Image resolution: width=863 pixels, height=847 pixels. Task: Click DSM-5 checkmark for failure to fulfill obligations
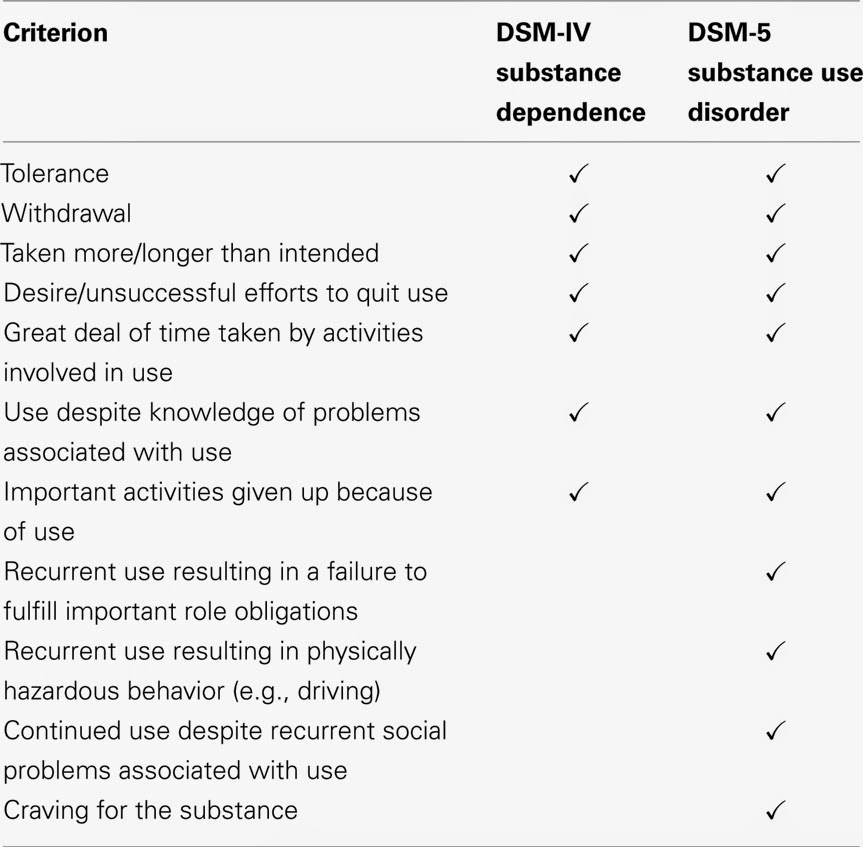775,571
